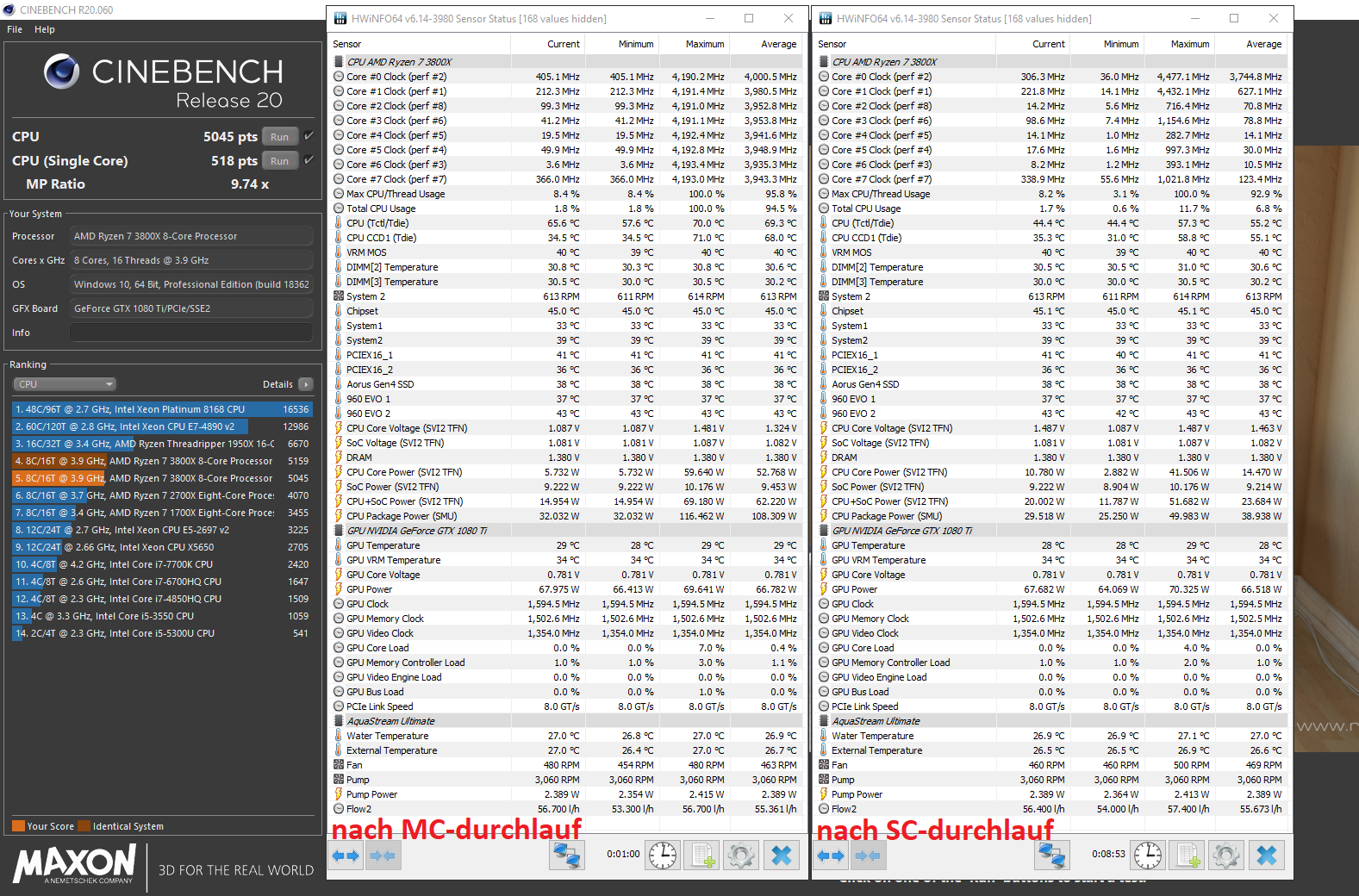Click the thermometer icon of VRM MOS row, left HWiNFO
Image resolution: width=1359 pixels, height=896 pixels.
click(339, 252)
